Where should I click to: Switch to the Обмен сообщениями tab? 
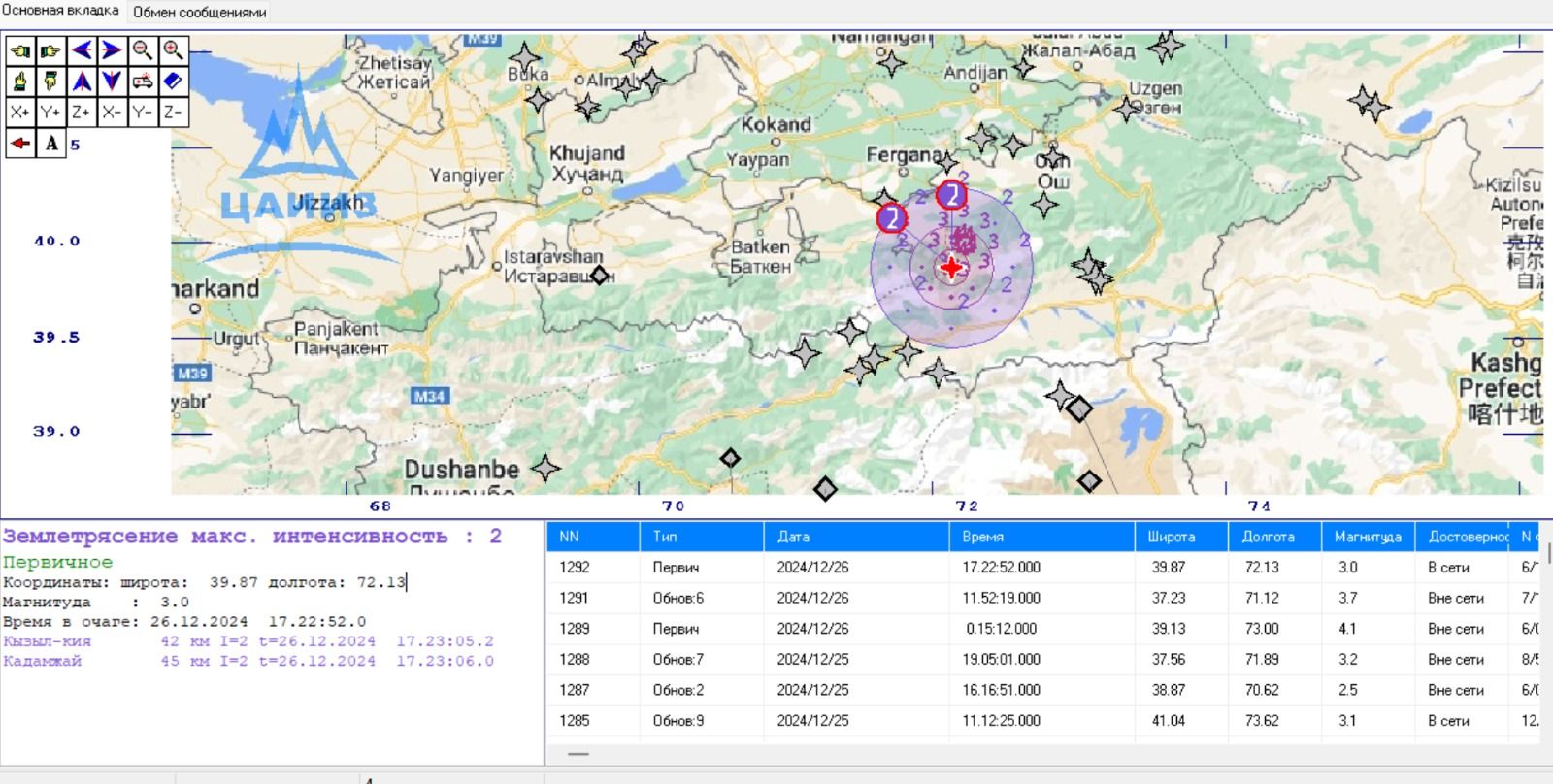point(199,12)
